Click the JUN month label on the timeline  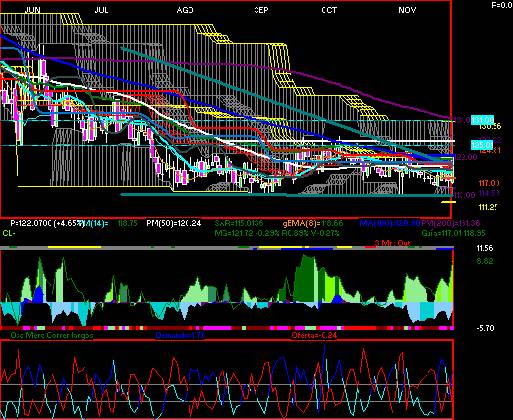tap(33, 10)
